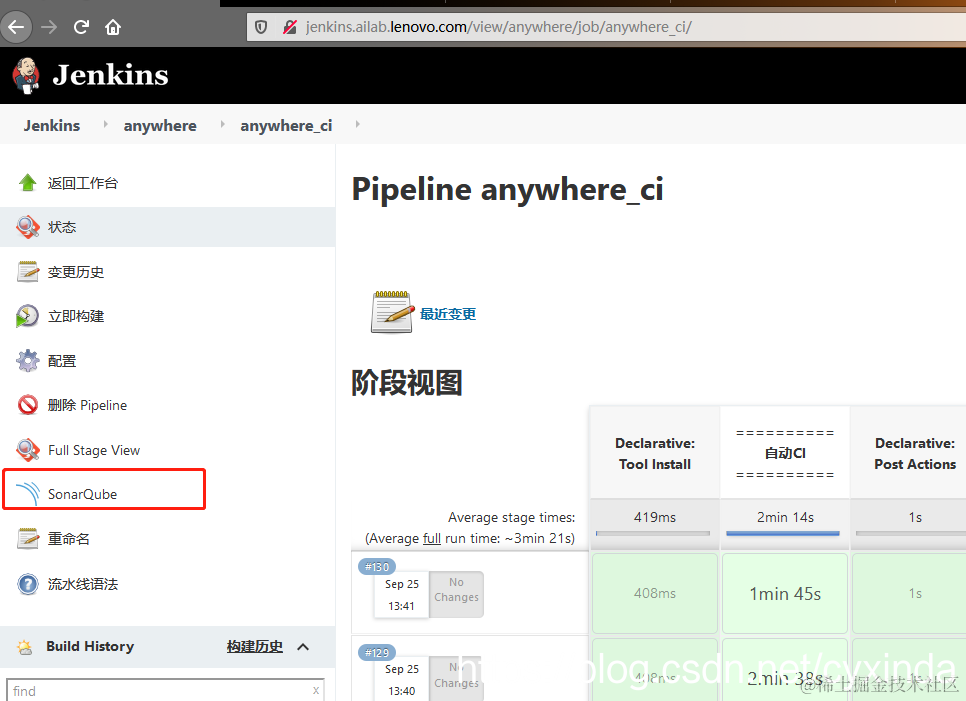Click the question mark icon for 流水线语法
The image size is (966, 701).
(x=28, y=583)
